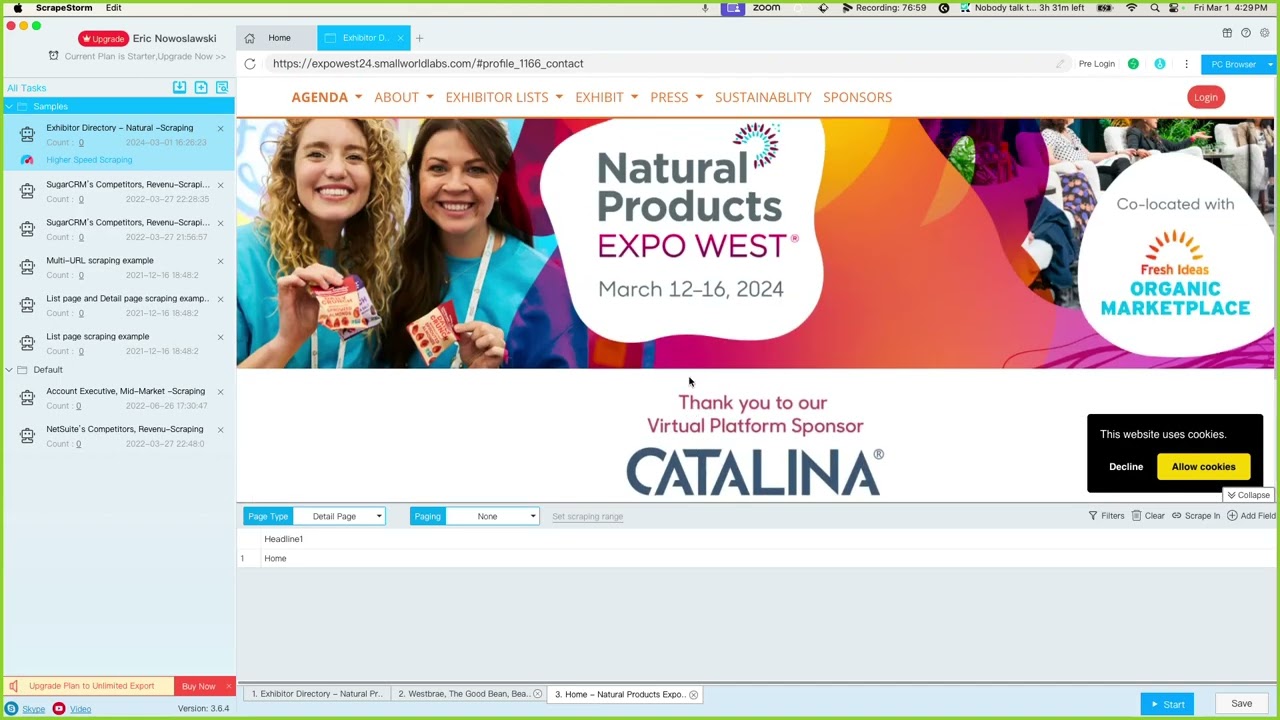The height and width of the screenshot is (720, 1280).
Task: Click the Higher Speed Scraping gauge icon
Action: point(27,160)
